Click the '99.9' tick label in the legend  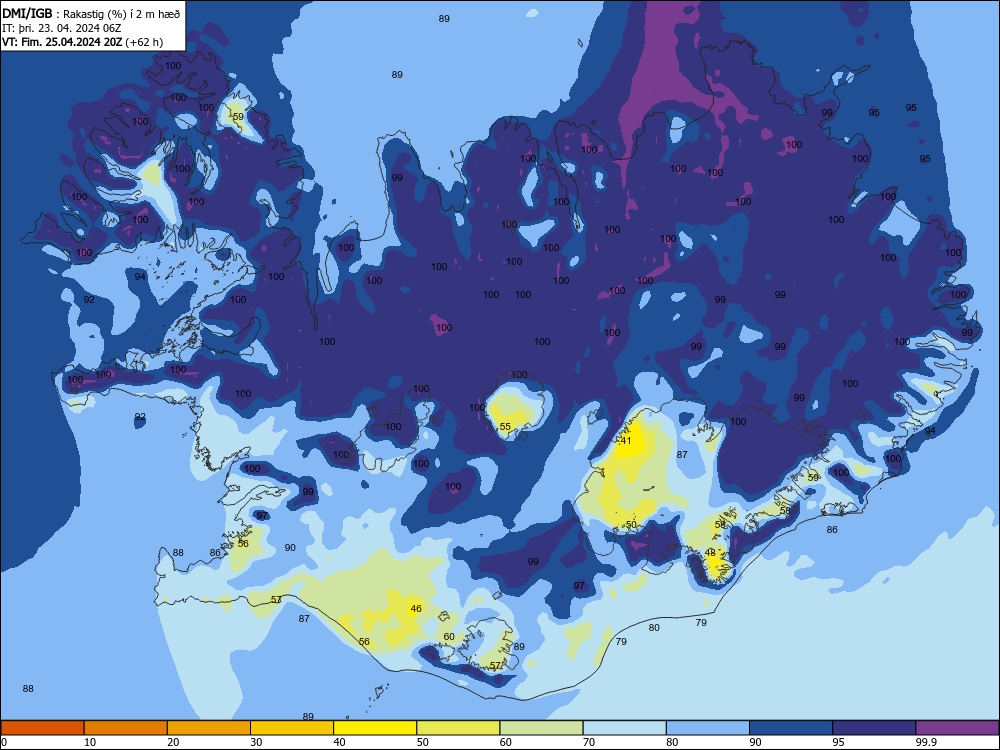925,742
